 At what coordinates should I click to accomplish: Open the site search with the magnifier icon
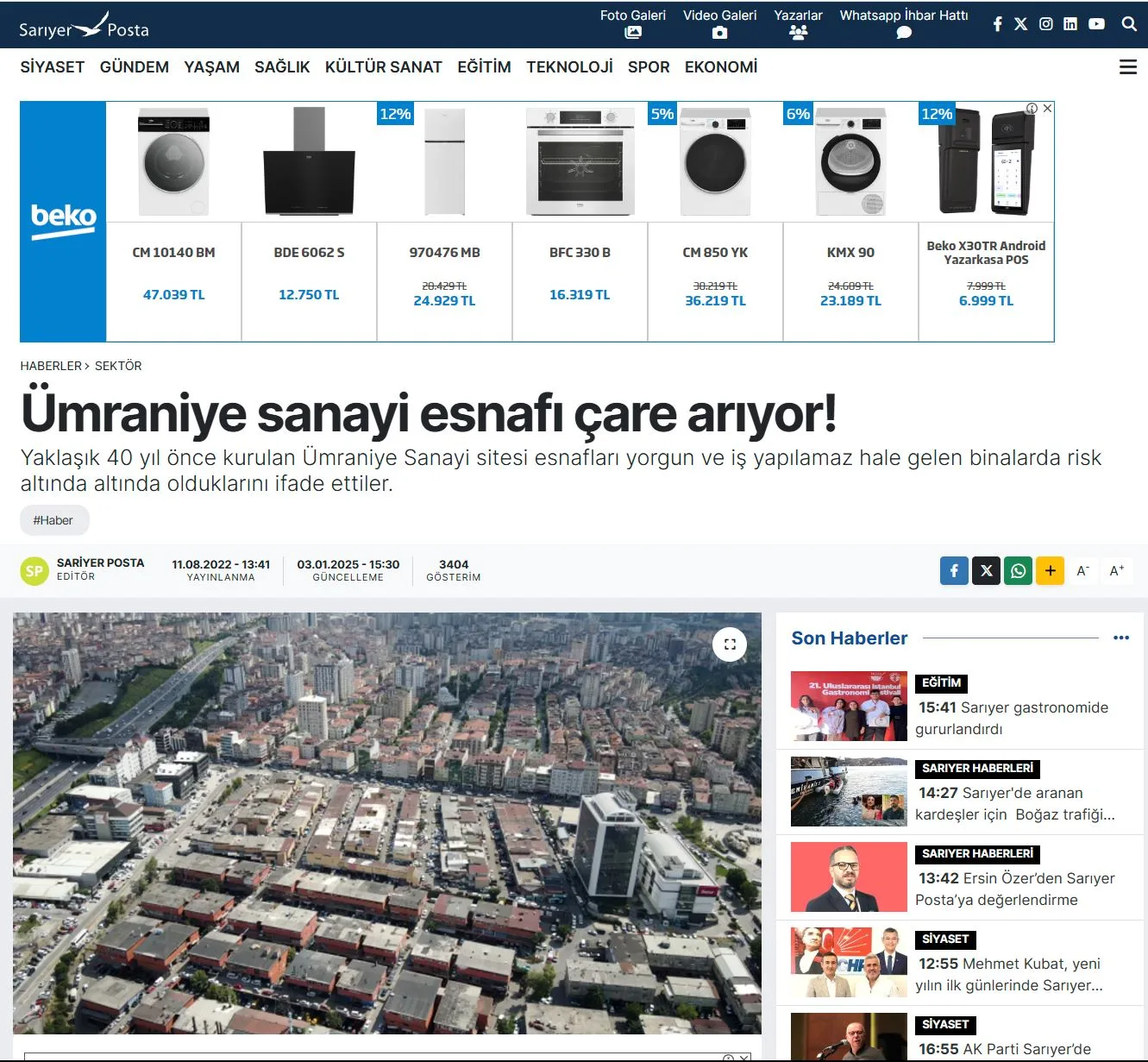[x=1128, y=24]
